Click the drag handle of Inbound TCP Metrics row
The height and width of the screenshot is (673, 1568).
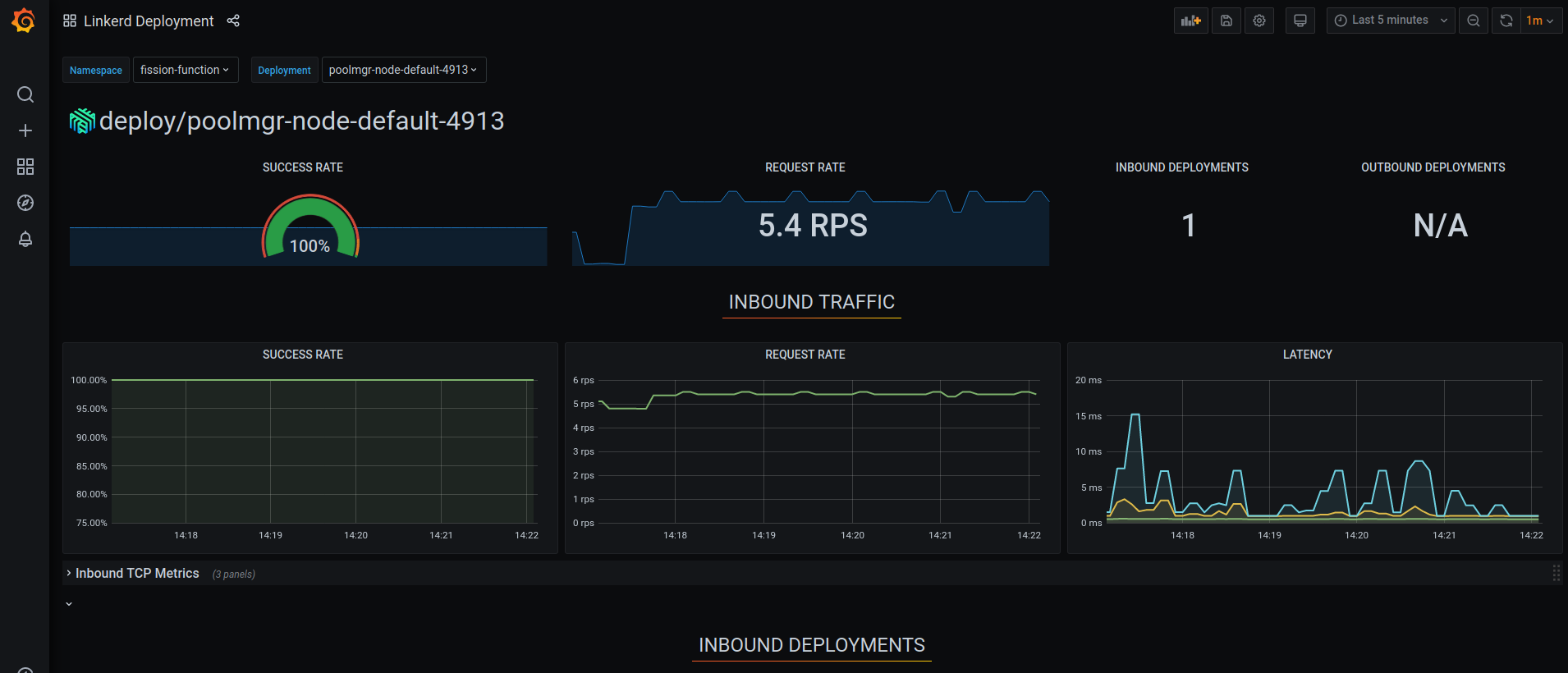[x=1556, y=573]
